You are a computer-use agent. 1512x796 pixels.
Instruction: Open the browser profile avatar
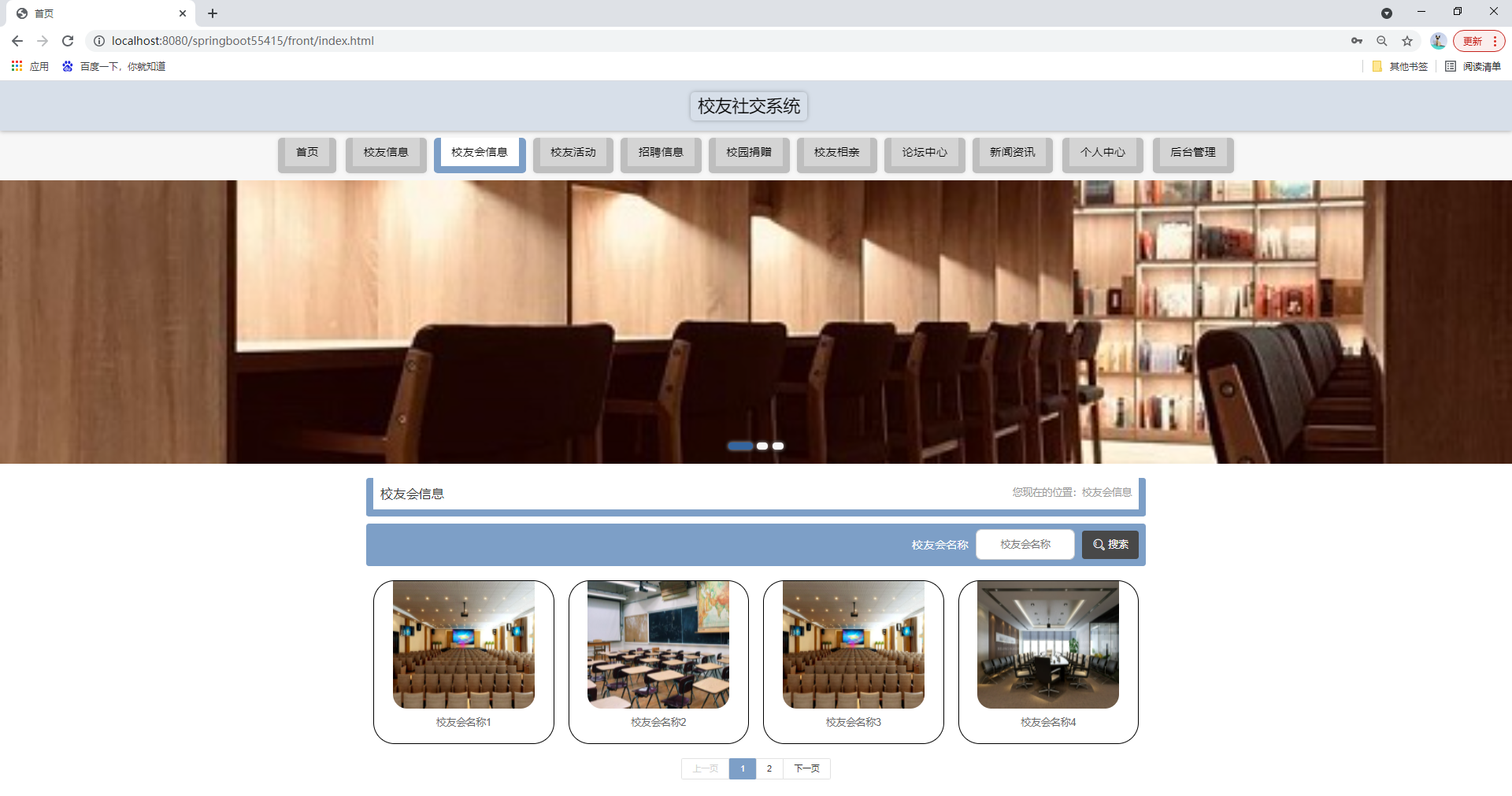tap(1438, 40)
